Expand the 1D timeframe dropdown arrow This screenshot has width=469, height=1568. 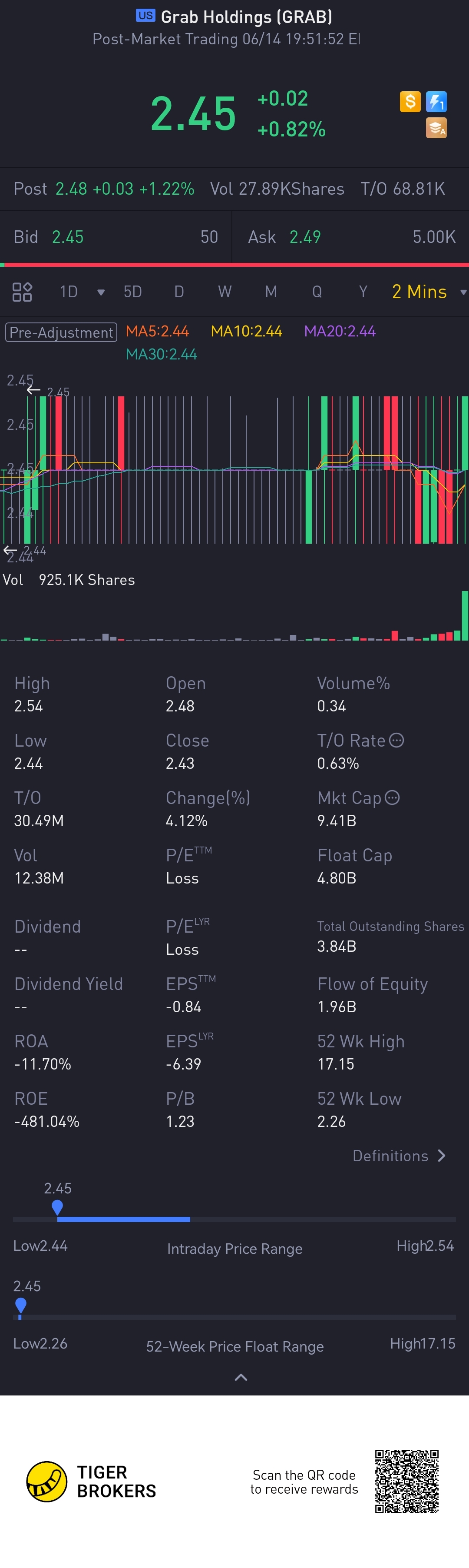pyautogui.click(x=101, y=292)
